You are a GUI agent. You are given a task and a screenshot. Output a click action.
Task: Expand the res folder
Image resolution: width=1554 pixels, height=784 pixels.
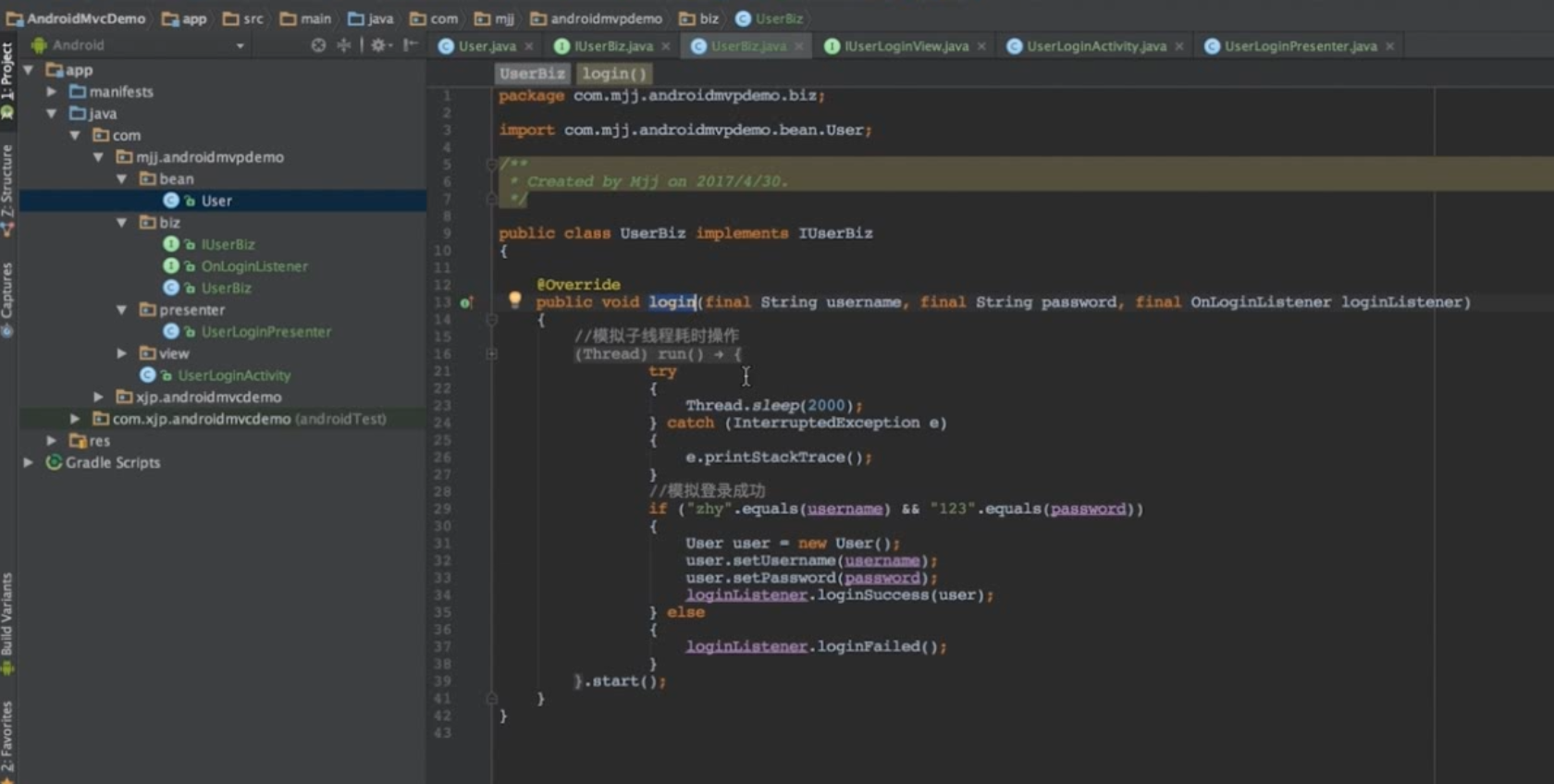pos(52,441)
